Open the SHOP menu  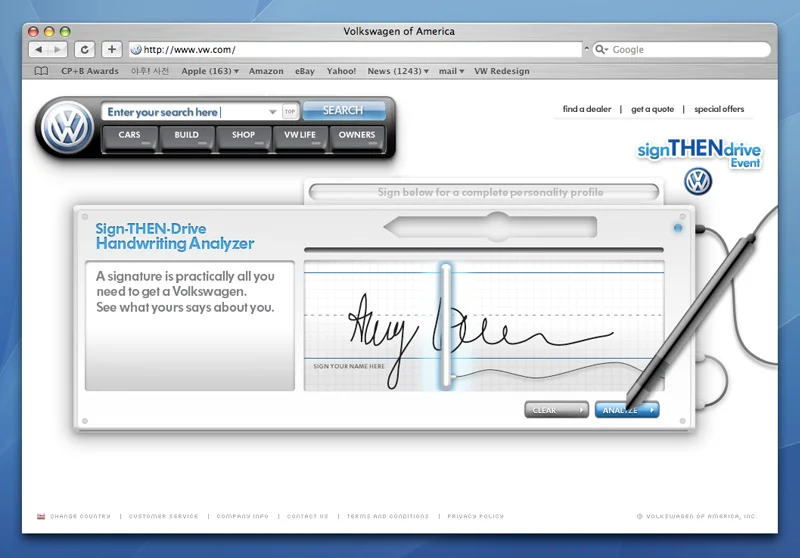click(x=243, y=138)
